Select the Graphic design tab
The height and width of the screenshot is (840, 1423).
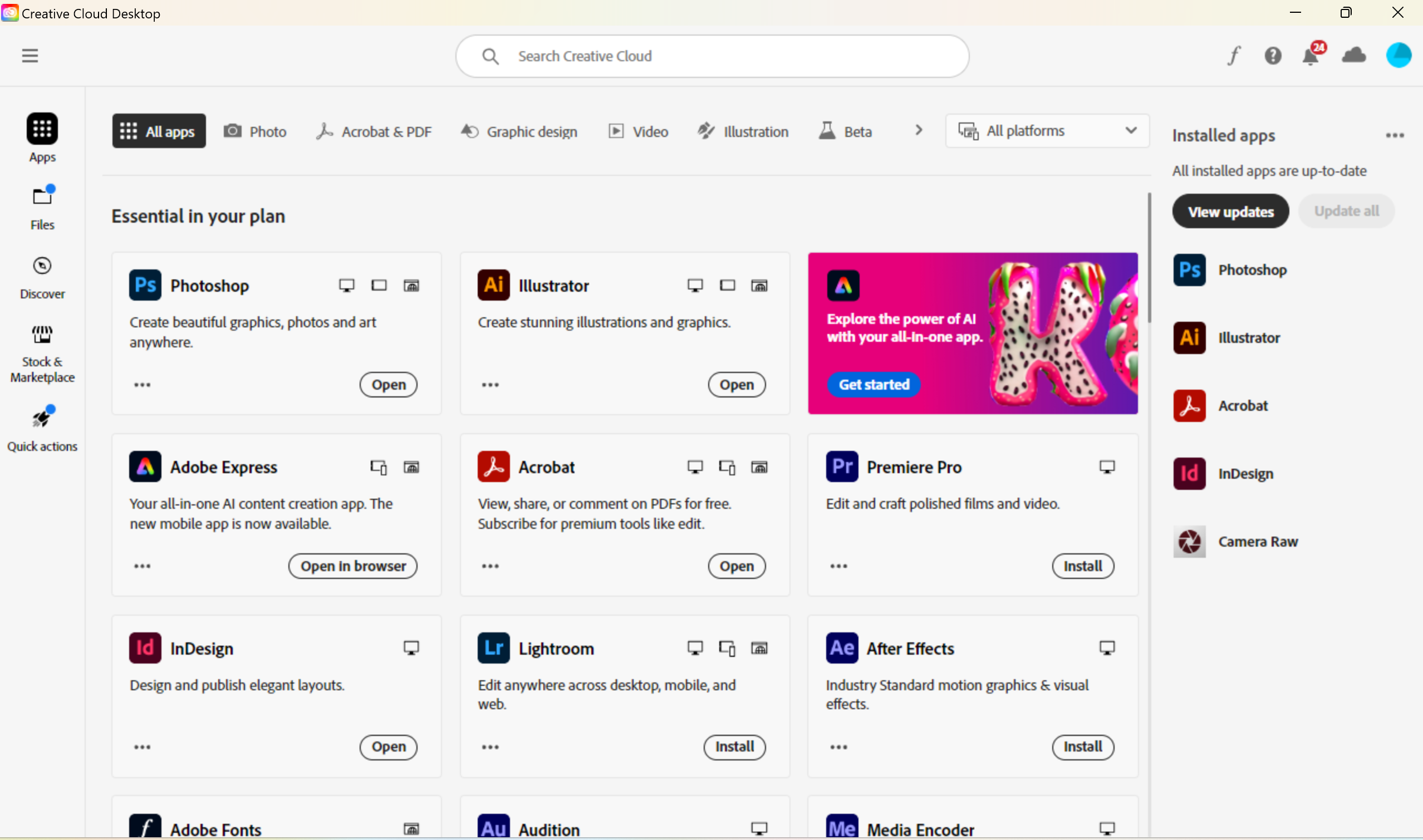click(x=519, y=131)
